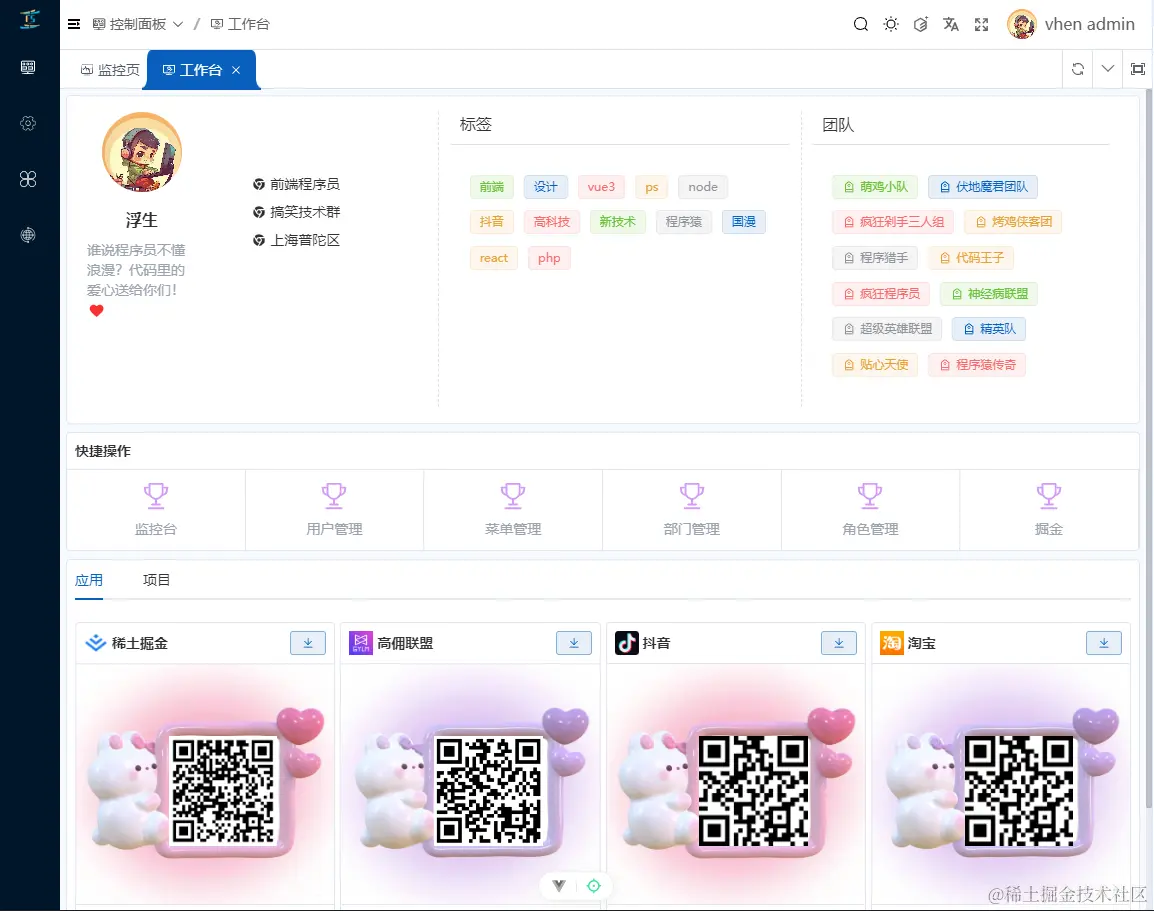Screen dimensions: 1154x911
Task: Click the app logo in sidebar
Action: tap(29, 18)
